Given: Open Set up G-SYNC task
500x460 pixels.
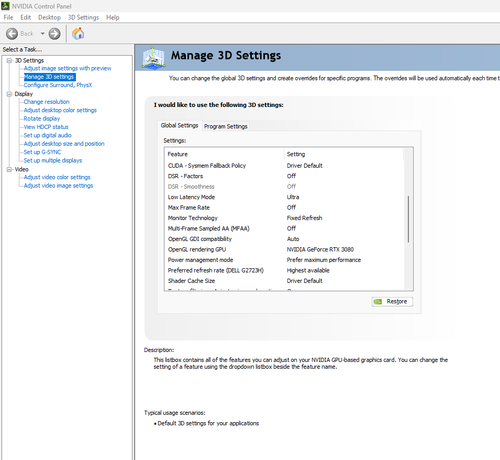Looking at the screenshot, I should point(42,152).
